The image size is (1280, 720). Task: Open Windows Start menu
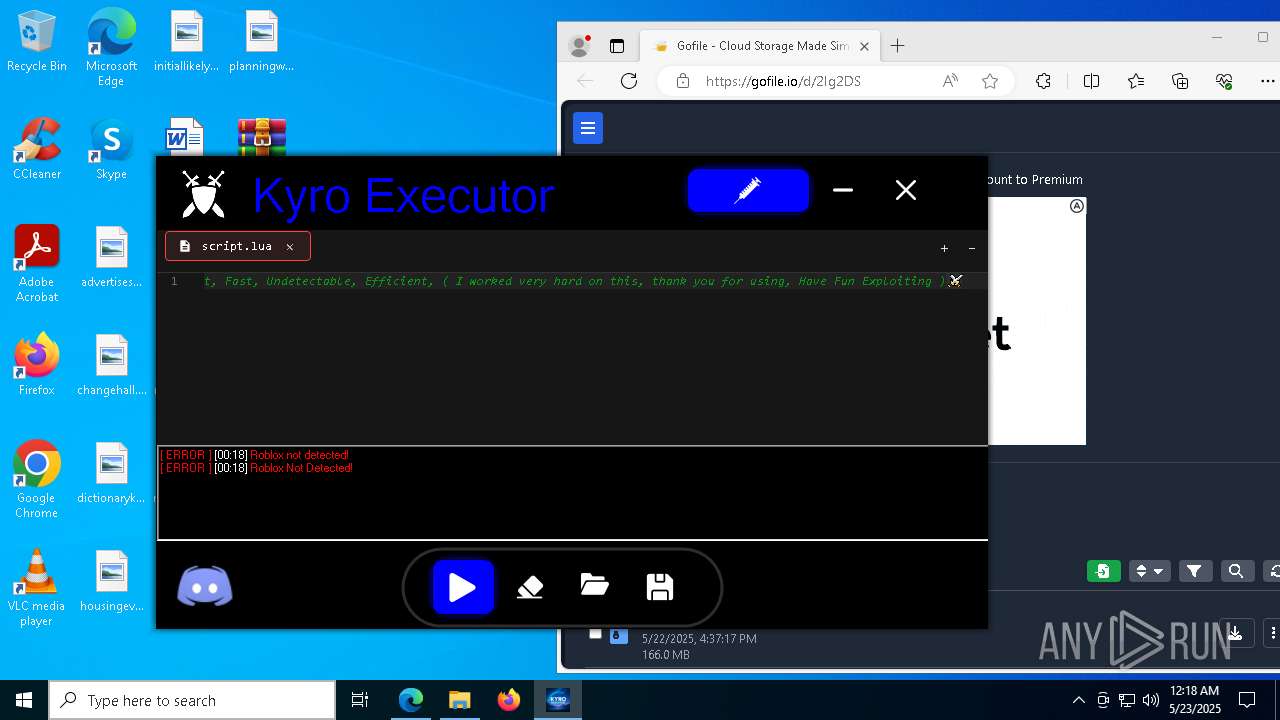point(24,700)
